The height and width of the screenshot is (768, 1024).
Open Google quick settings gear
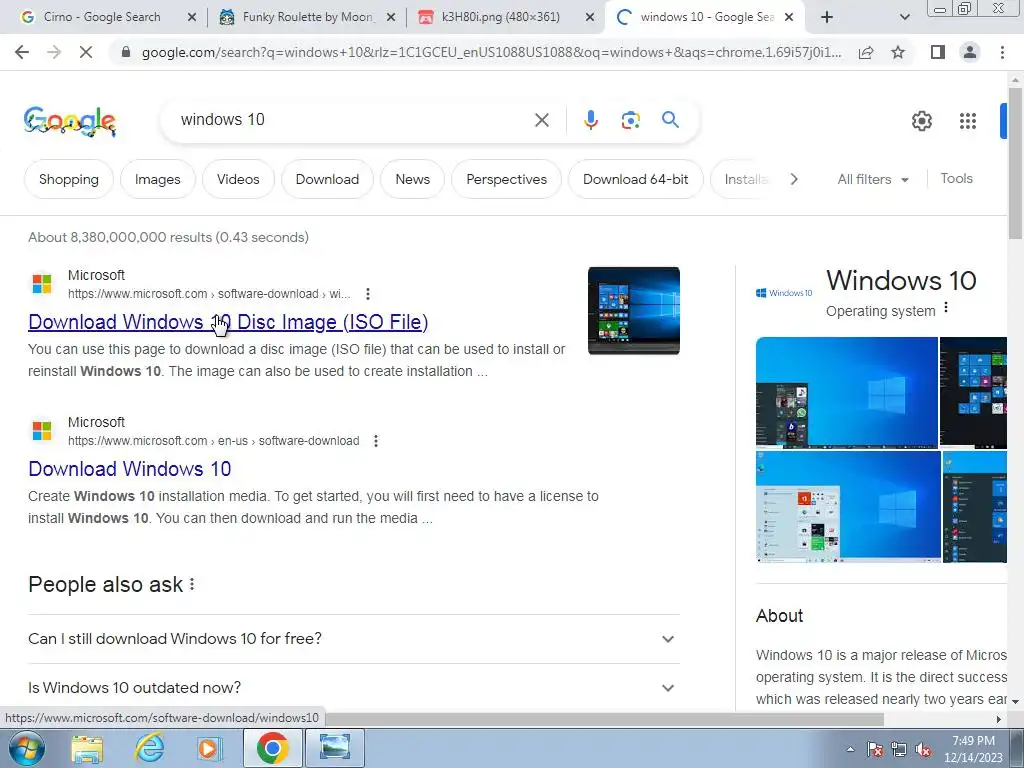(921, 121)
